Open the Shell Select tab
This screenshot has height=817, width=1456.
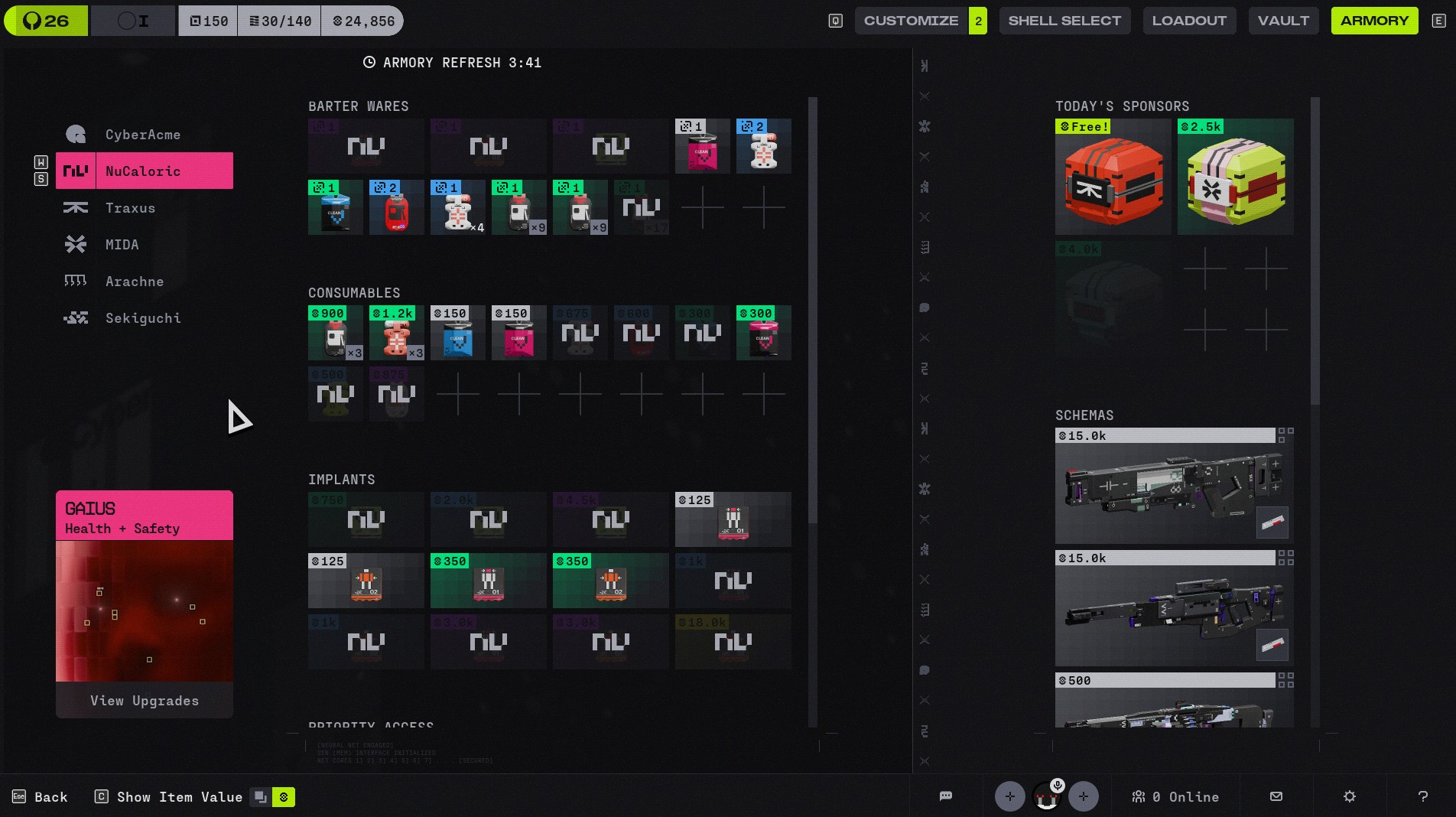click(x=1064, y=21)
